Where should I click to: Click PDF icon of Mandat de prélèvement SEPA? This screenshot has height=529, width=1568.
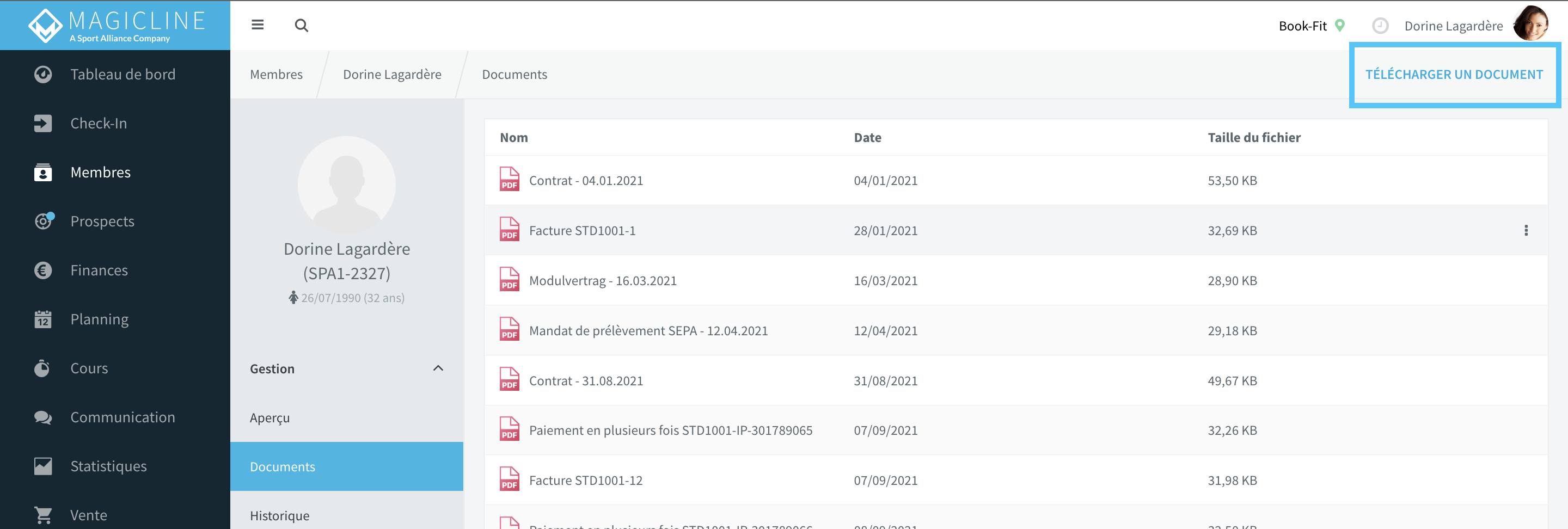pos(510,329)
